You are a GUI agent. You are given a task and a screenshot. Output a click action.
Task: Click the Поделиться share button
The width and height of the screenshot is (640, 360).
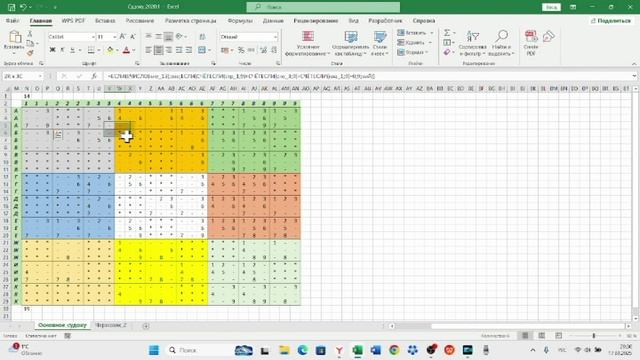(611, 20)
